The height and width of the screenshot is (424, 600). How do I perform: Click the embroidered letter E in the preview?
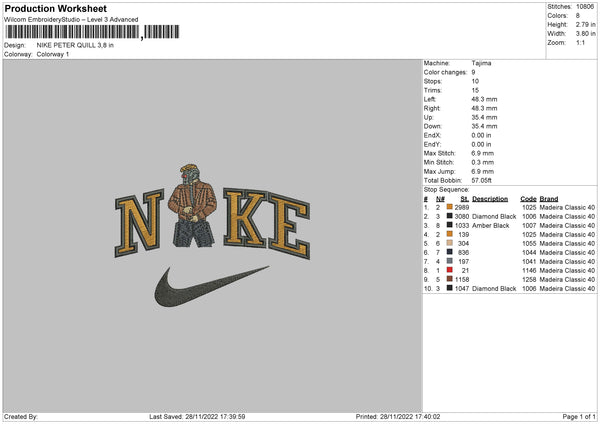point(289,226)
